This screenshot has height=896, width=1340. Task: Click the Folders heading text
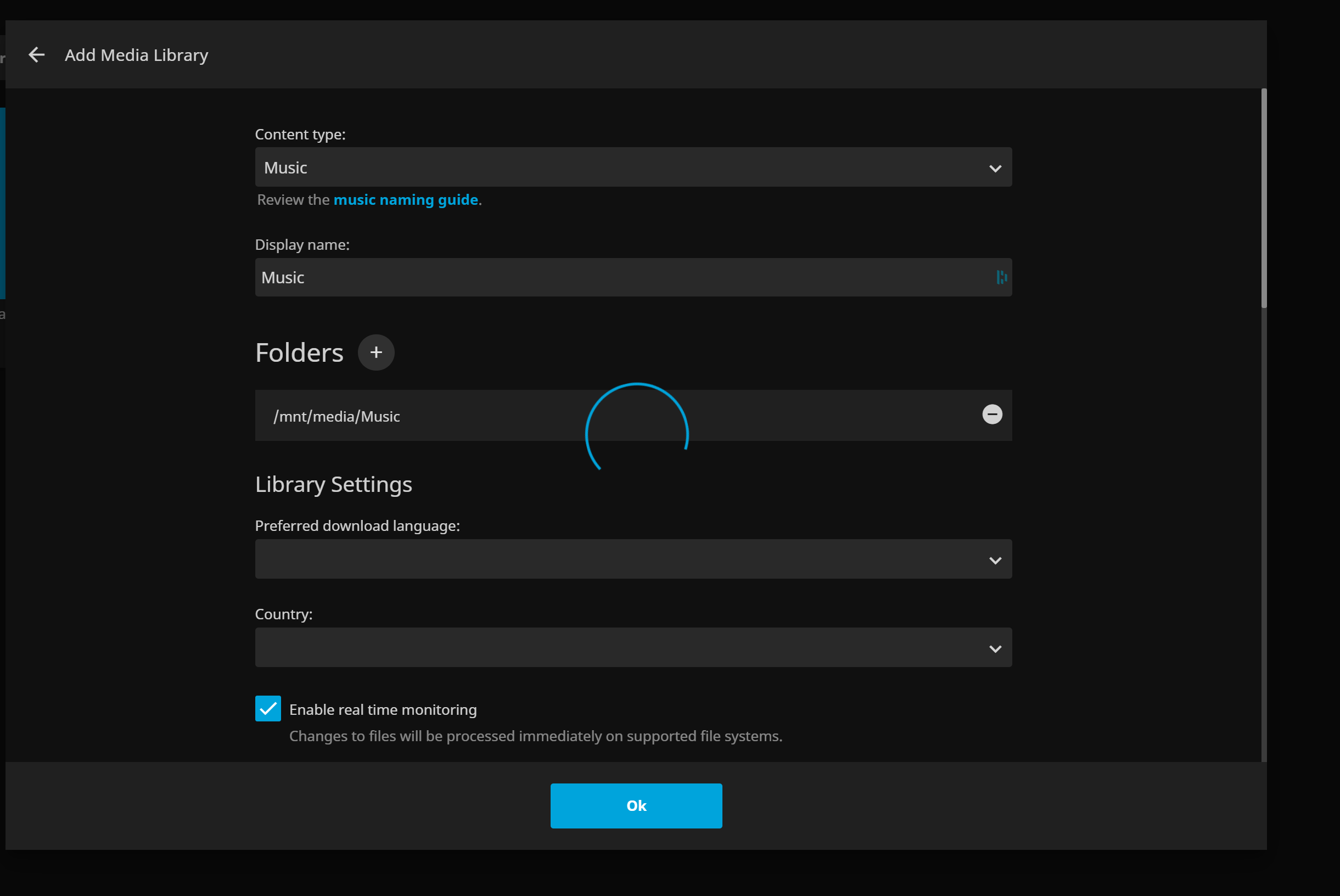pos(299,353)
